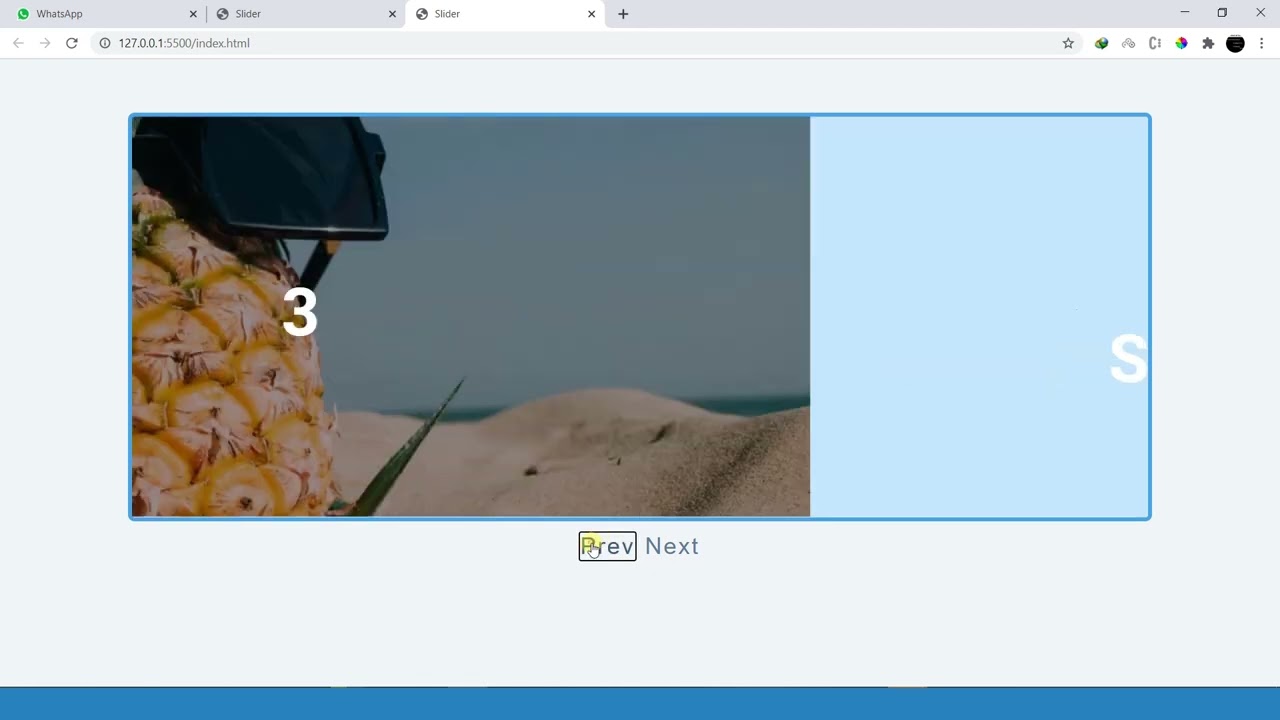Go back to previous page
Viewport: 1280px width, 720px height.
18,43
